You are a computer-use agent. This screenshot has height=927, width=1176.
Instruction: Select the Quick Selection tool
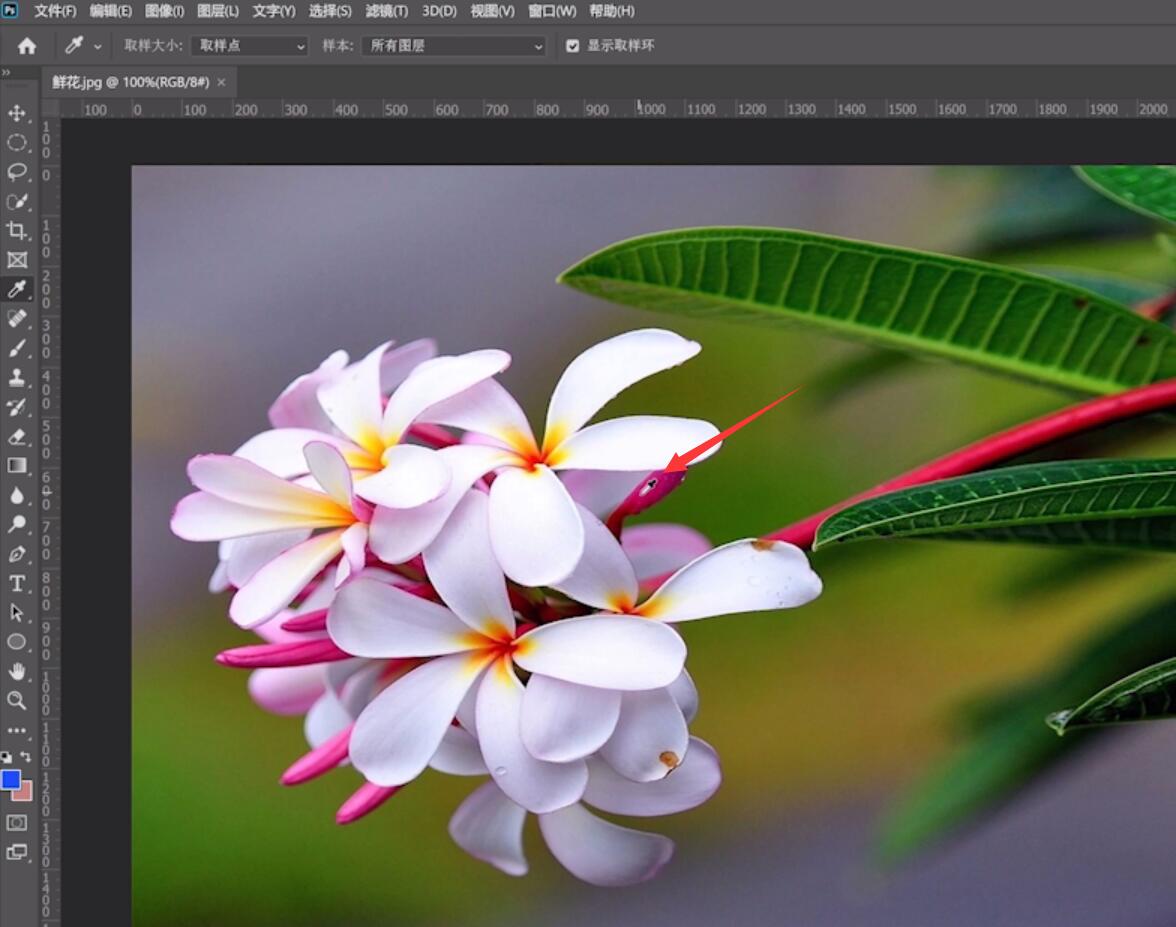16,201
